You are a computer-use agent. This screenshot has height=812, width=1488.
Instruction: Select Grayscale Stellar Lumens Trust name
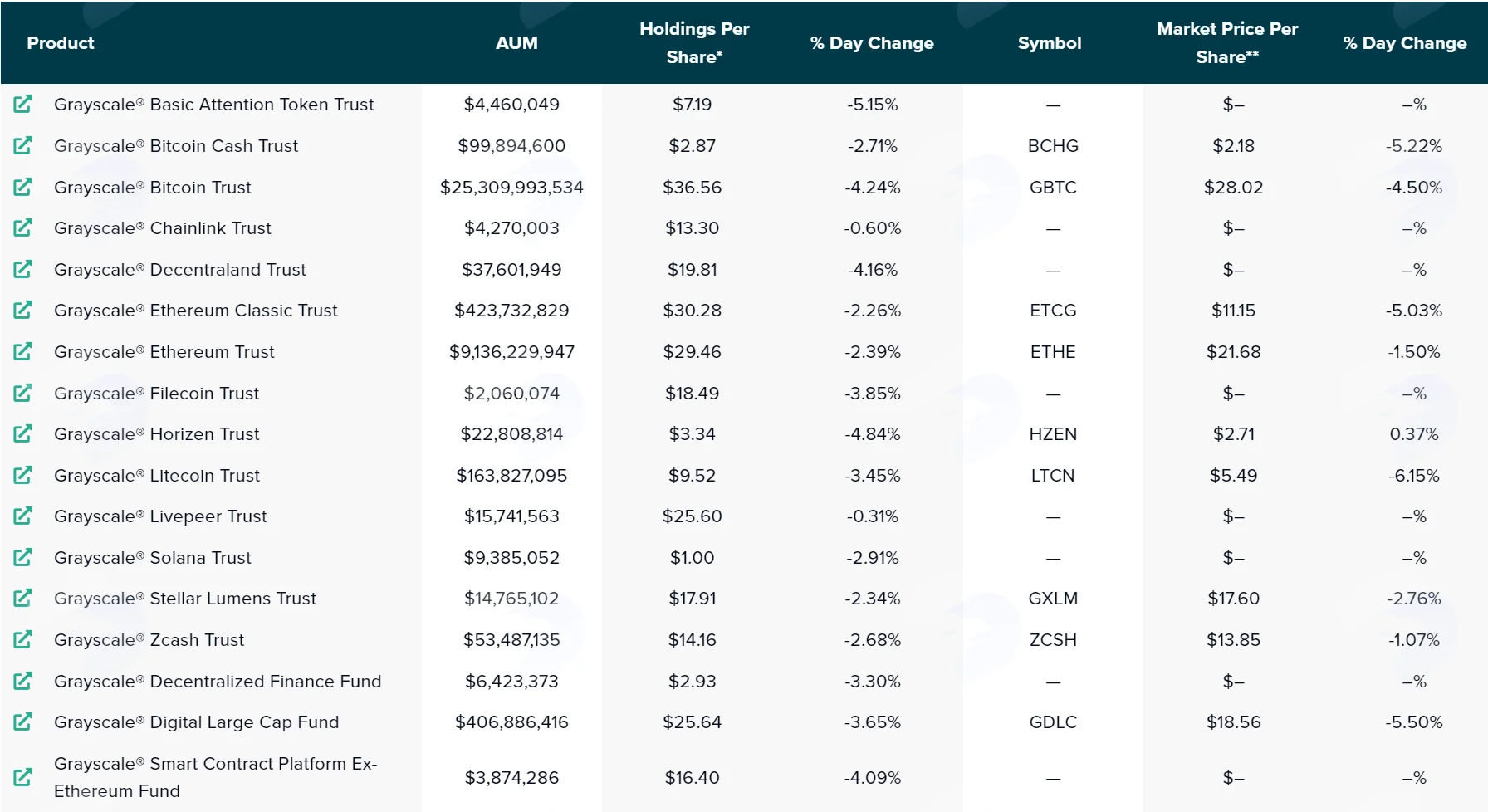click(185, 599)
